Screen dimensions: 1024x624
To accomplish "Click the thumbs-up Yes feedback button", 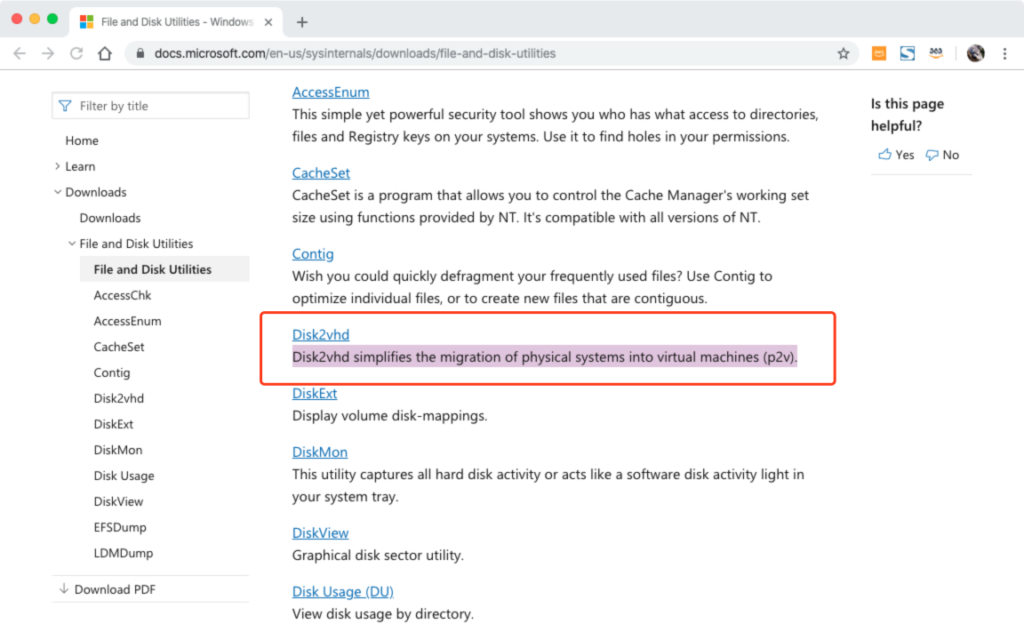I will [896, 155].
